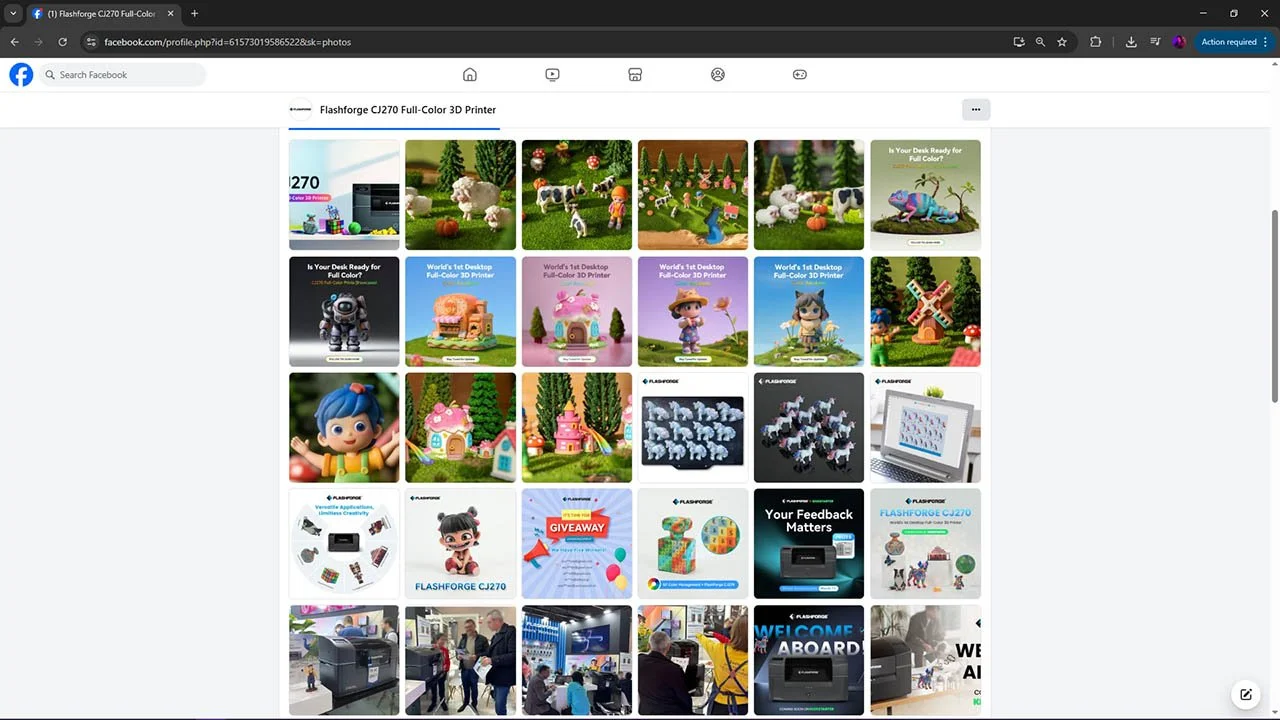Open the GIVEAWAY announcement photo
The width and height of the screenshot is (1280, 720).
click(577, 544)
